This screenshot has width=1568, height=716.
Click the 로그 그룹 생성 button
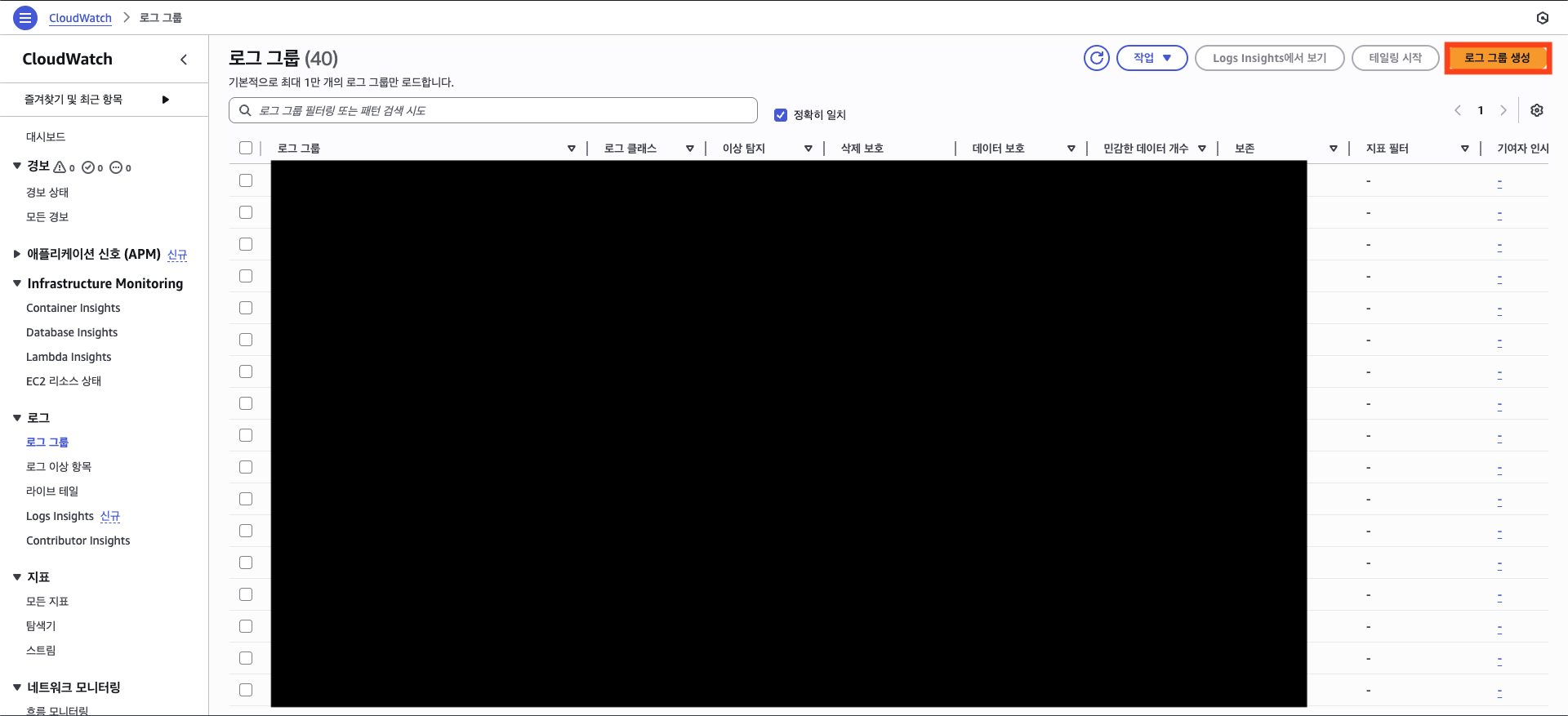1497,58
